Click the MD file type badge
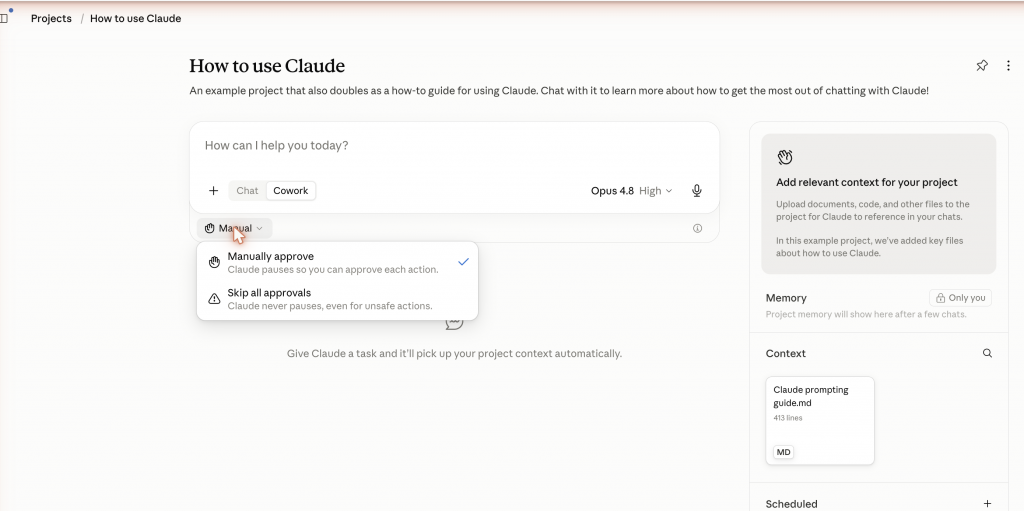Image resolution: width=1024 pixels, height=511 pixels. tap(783, 452)
